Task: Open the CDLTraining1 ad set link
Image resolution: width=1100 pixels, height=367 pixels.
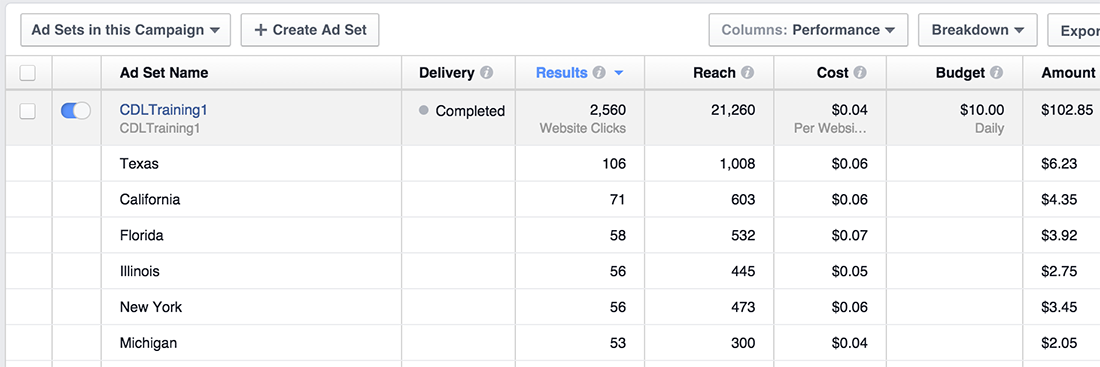Action: [163, 110]
